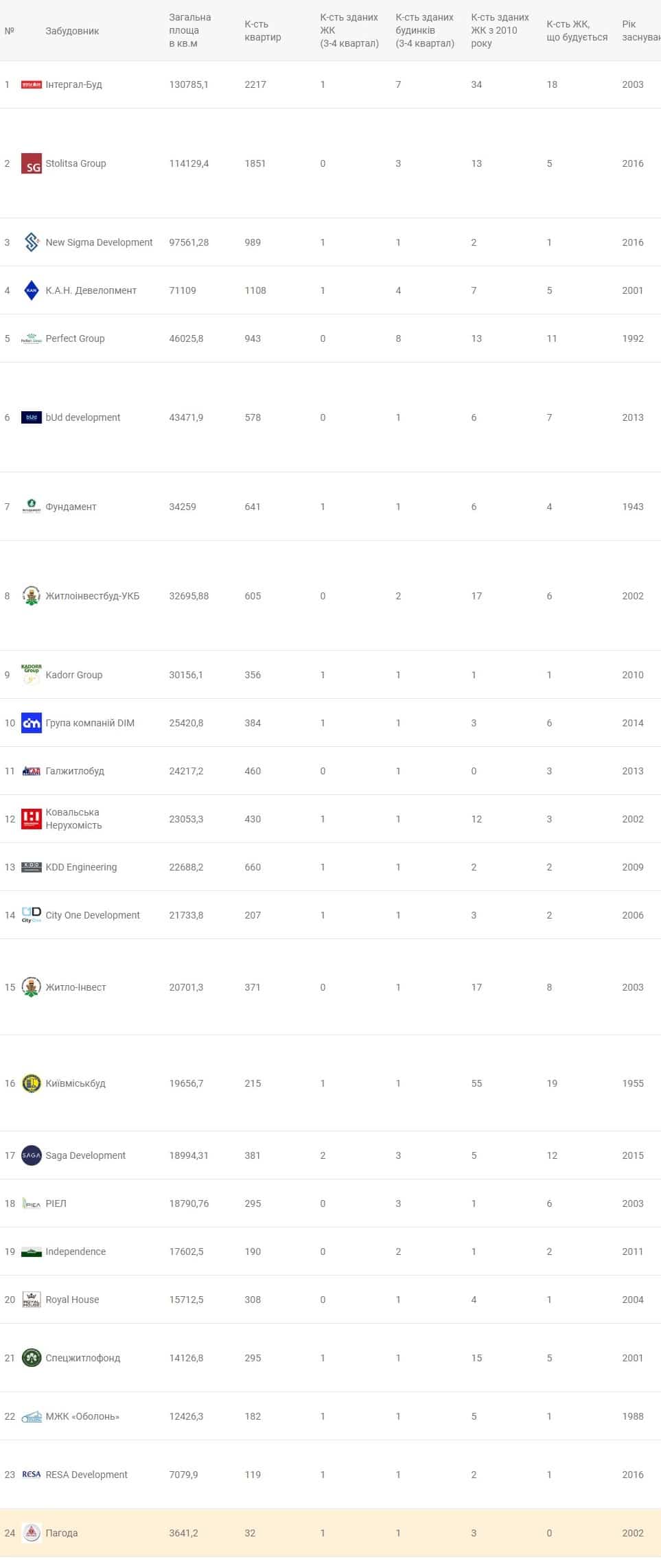The height and width of the screenshot is (1568, 661).
Task: Click the МЖК «Оболонь» logo
Action: tap(32, 1416)
